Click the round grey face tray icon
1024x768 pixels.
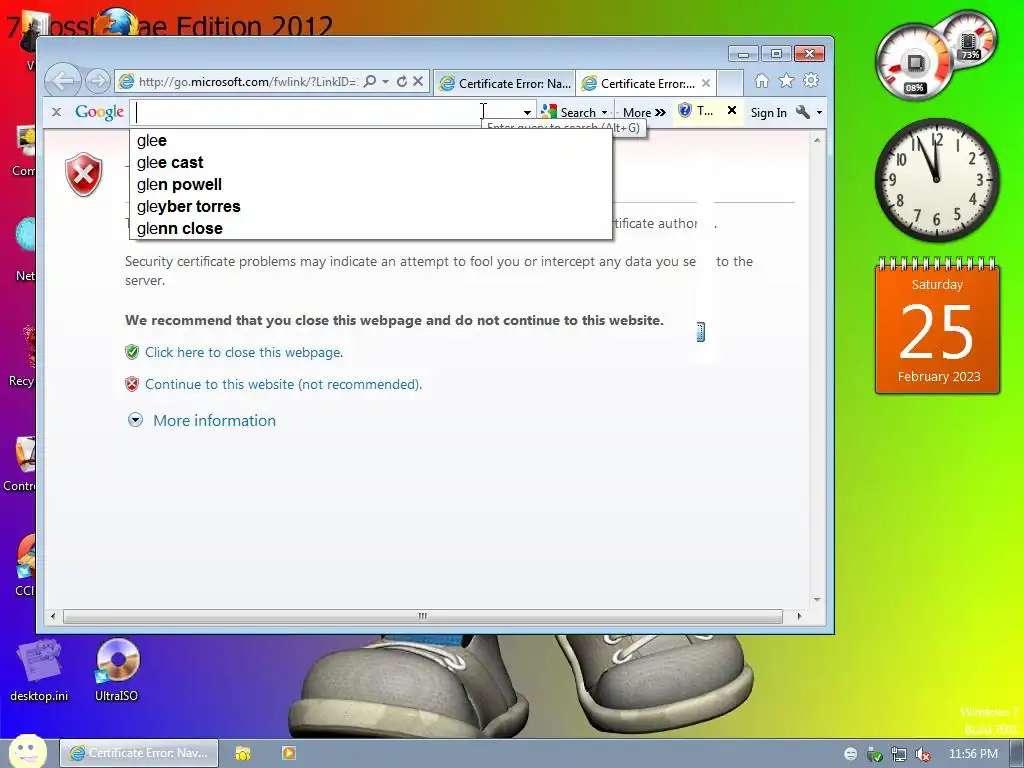850,754
